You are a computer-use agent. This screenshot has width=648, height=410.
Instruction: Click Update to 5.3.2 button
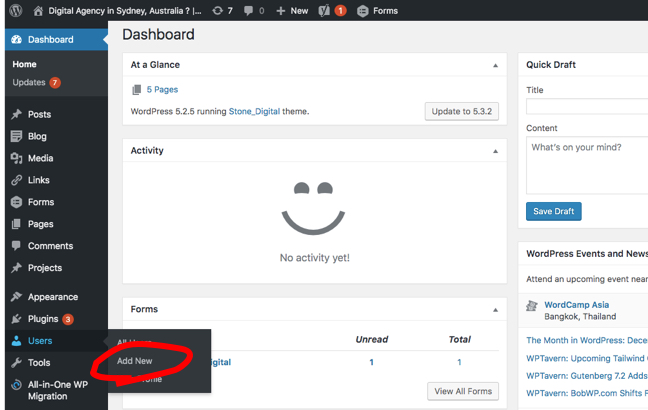coord(462,111)
